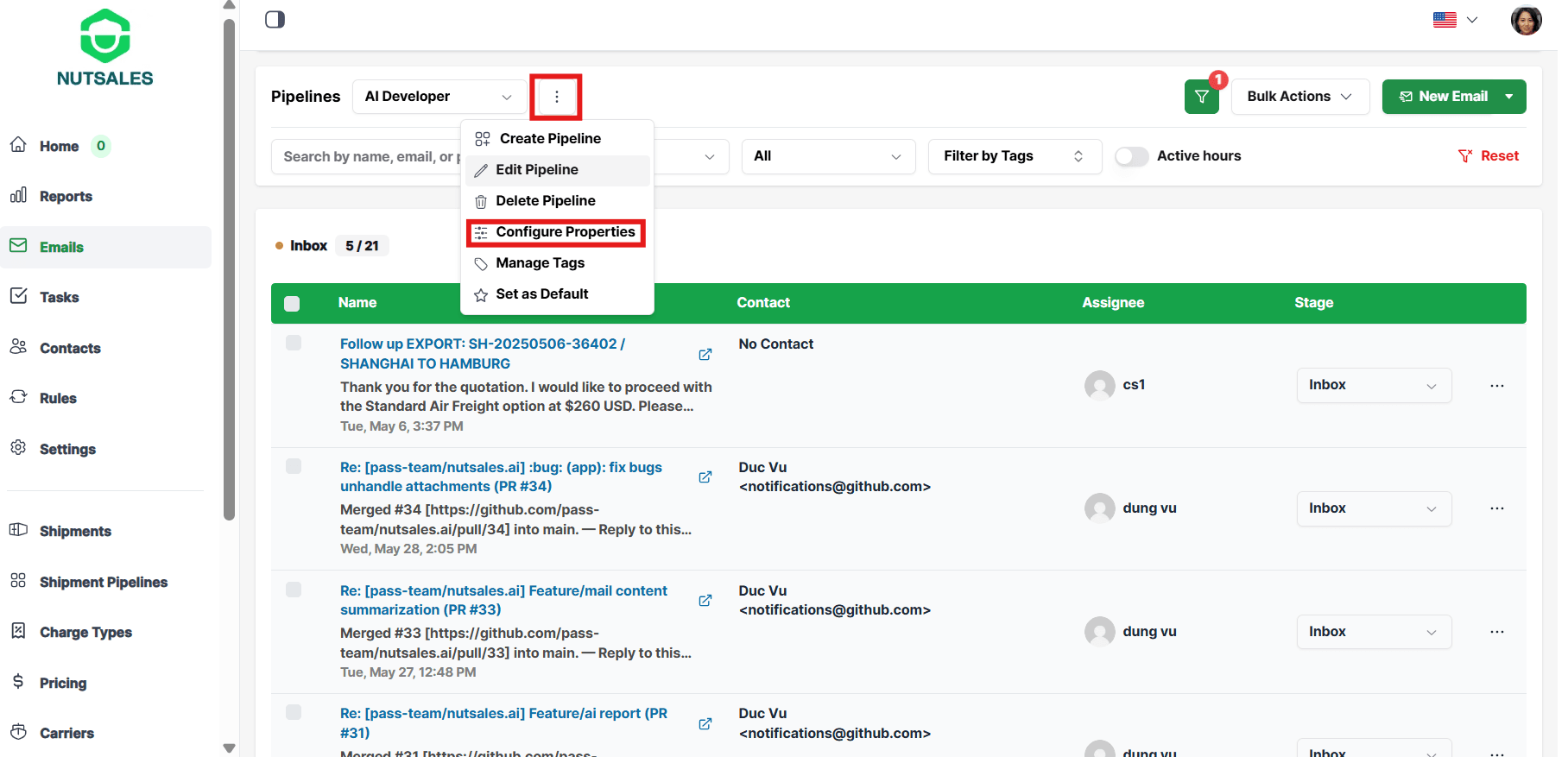The height and width of the screenshot is (757, 1568).
Task: Open the language flag dropdown
Action: (x=1455, y=20)
